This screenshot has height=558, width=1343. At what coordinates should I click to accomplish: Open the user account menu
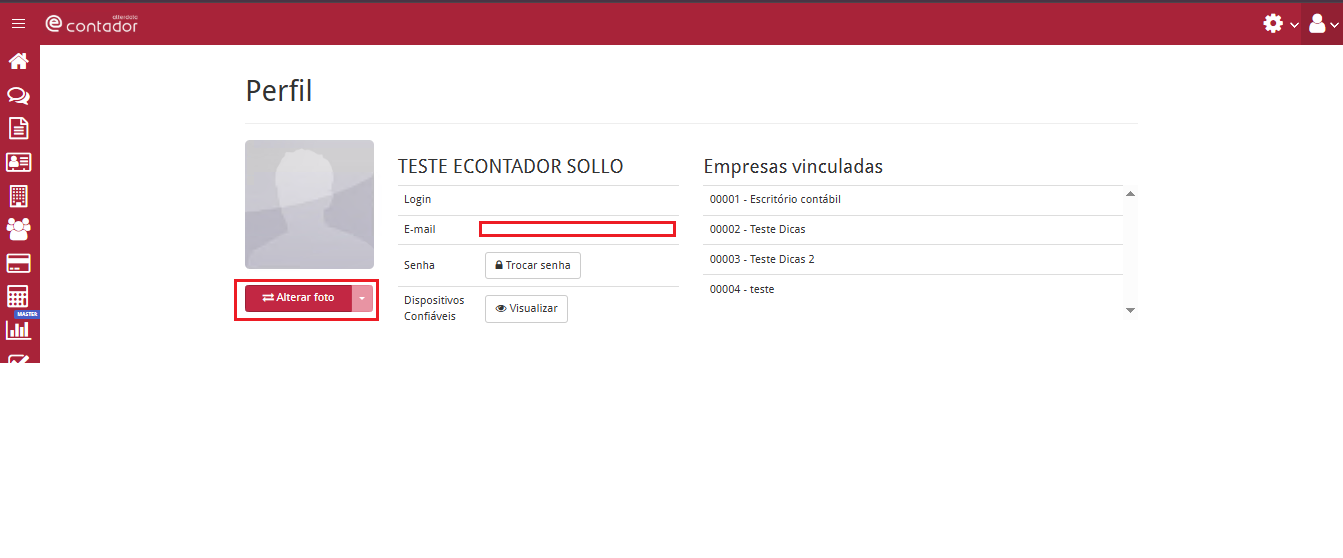(x=1323, y=23)
